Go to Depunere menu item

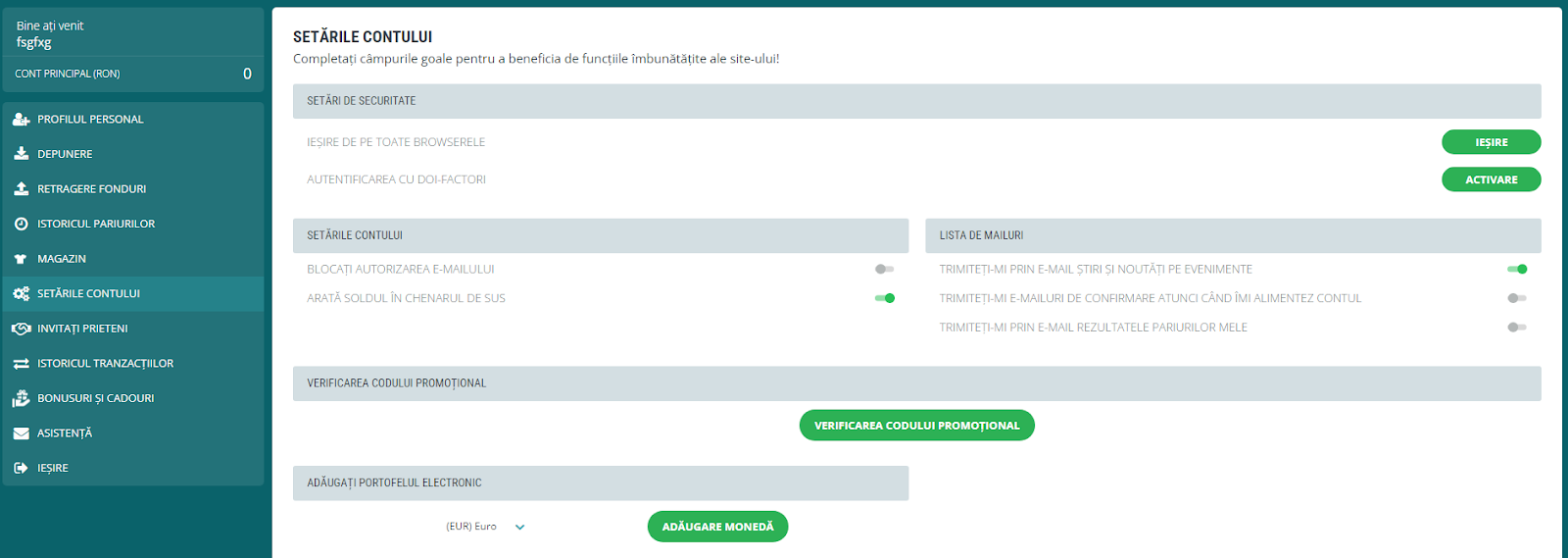[x=133, y=154]
